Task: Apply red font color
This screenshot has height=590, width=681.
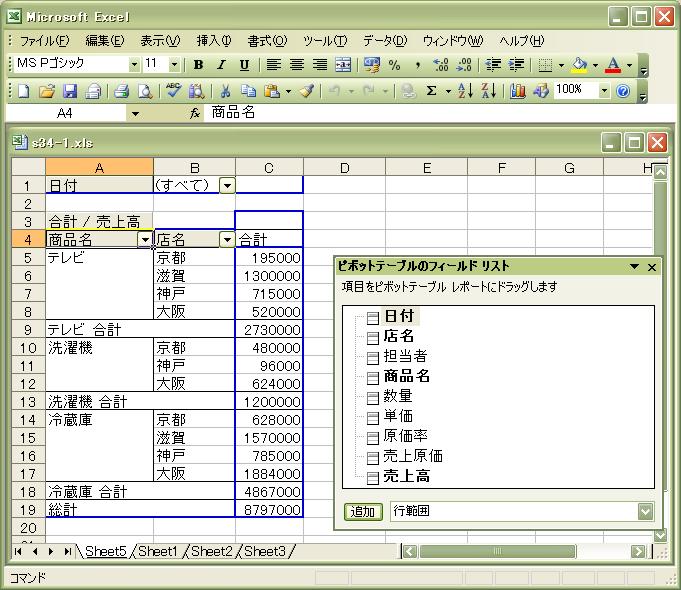Action: 613,65
